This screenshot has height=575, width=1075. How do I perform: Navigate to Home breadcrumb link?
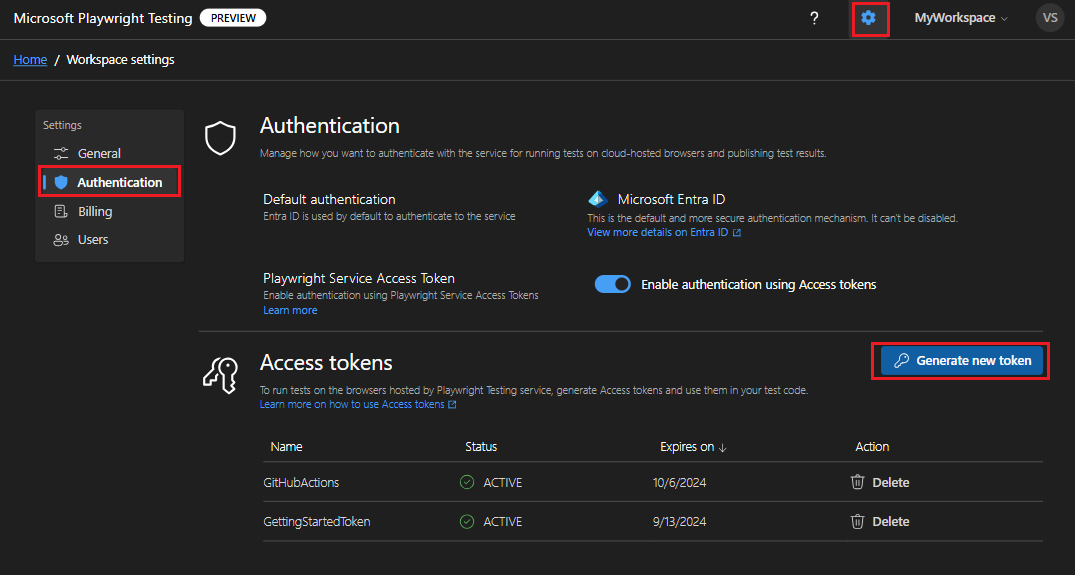[30, 60]
